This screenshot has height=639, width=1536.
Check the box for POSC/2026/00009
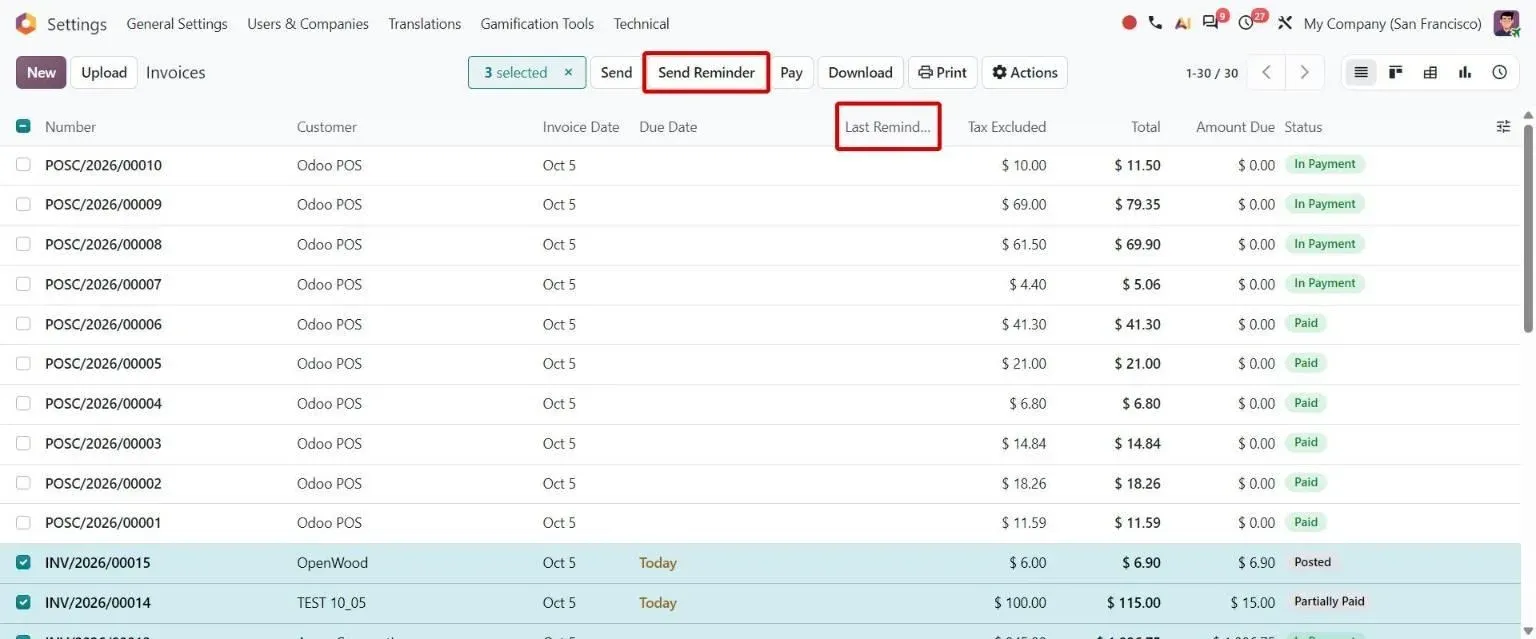(23, 204)
